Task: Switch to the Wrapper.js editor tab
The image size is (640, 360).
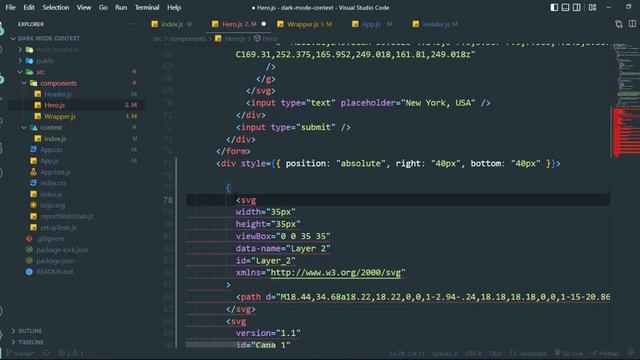Action: pyautogui.click(x=304, y=24)
